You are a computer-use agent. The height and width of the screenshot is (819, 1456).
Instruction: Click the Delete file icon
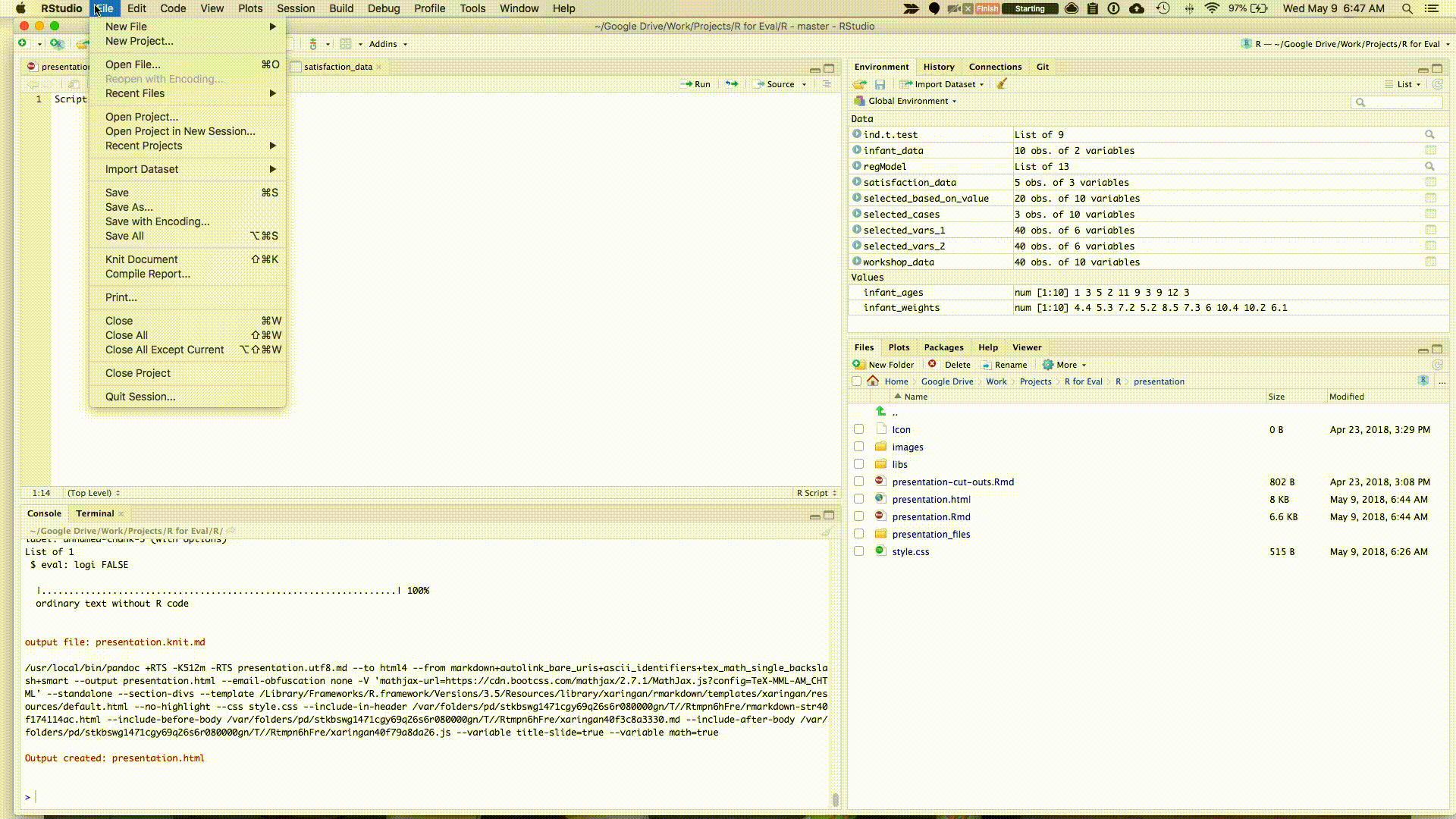pos(933,364)
